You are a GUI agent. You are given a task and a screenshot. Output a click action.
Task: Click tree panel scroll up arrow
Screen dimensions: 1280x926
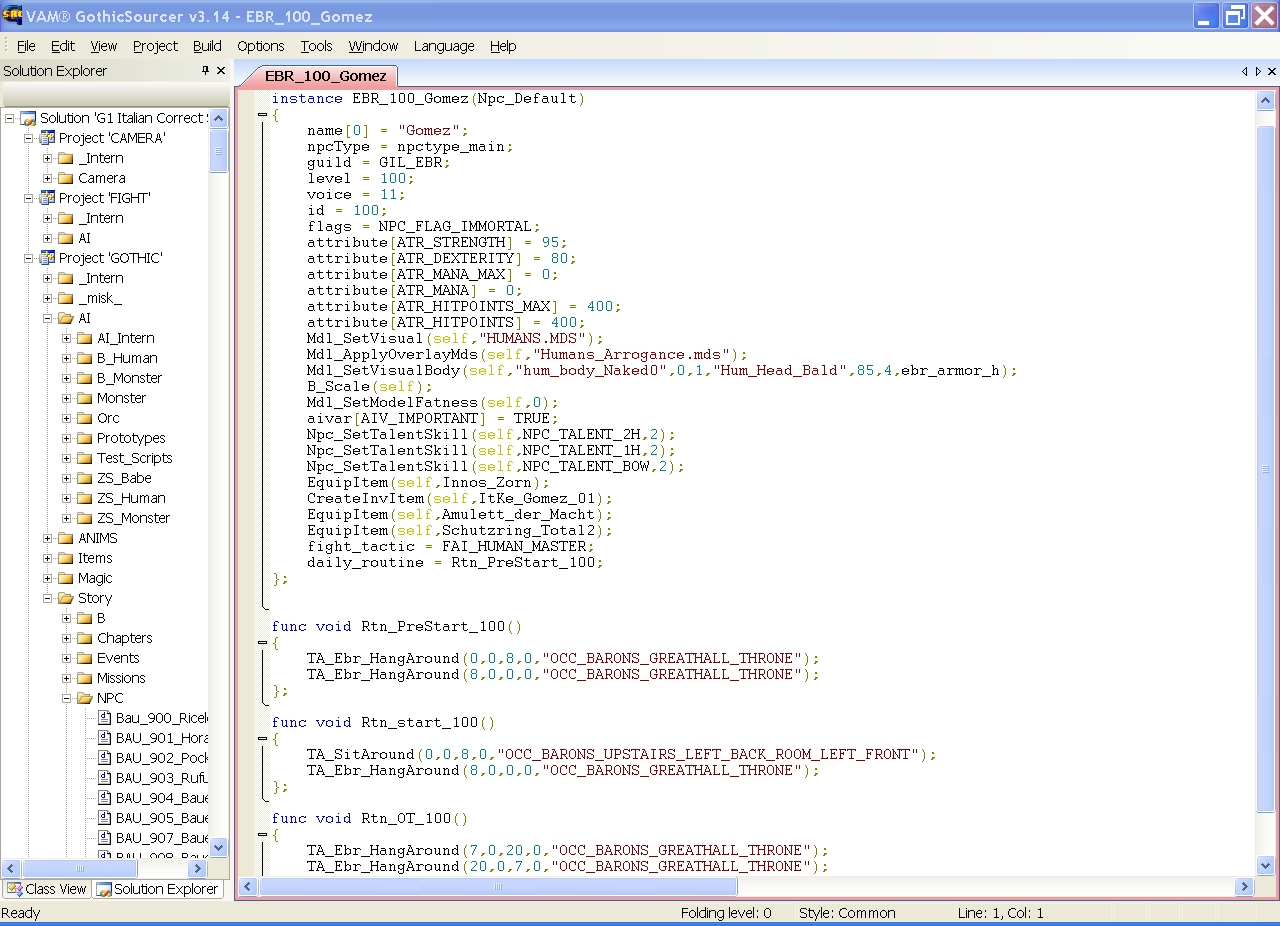click(x=219, y=118)
